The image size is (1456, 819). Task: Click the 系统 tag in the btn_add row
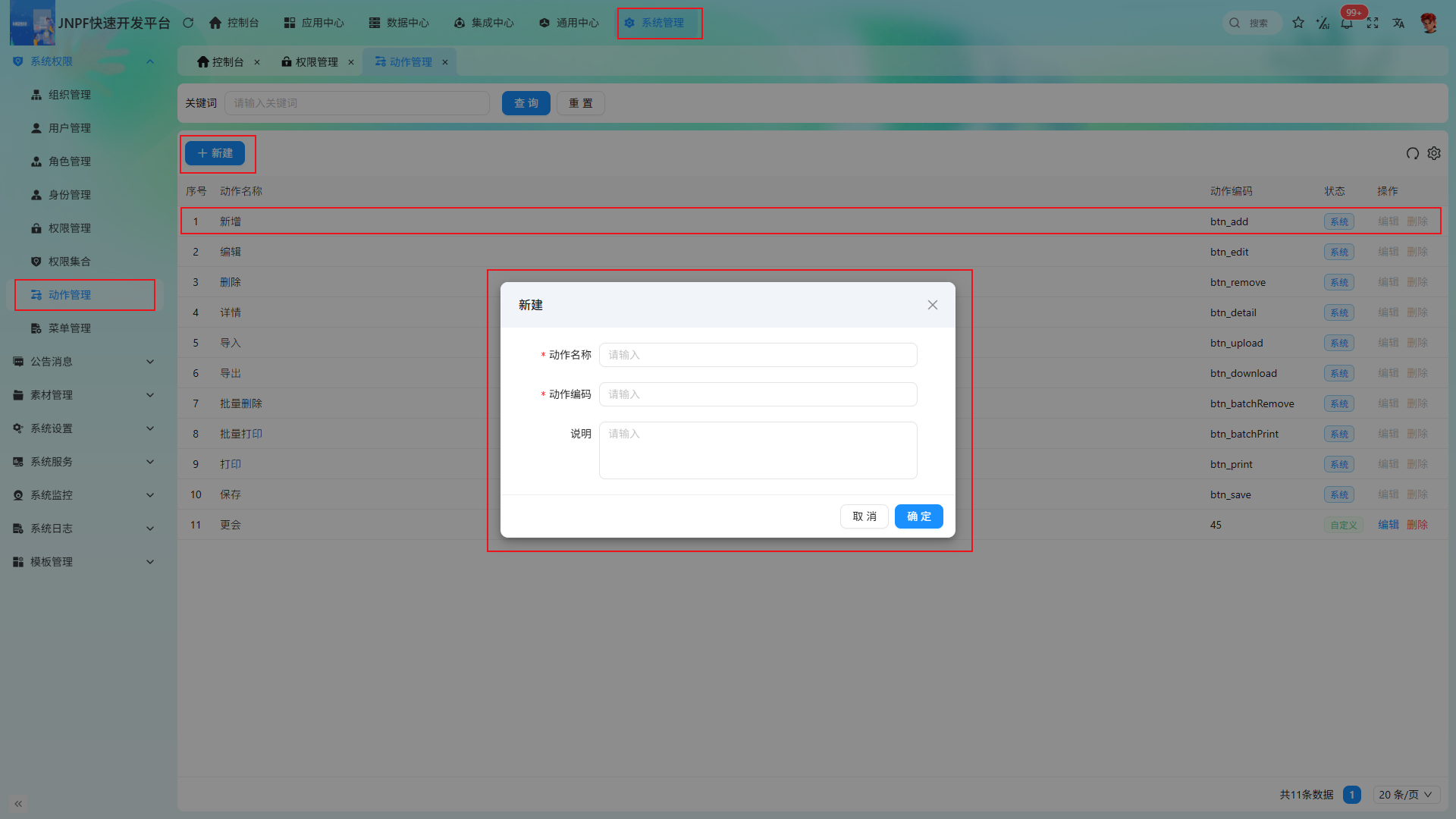[x=1339, y=221]
